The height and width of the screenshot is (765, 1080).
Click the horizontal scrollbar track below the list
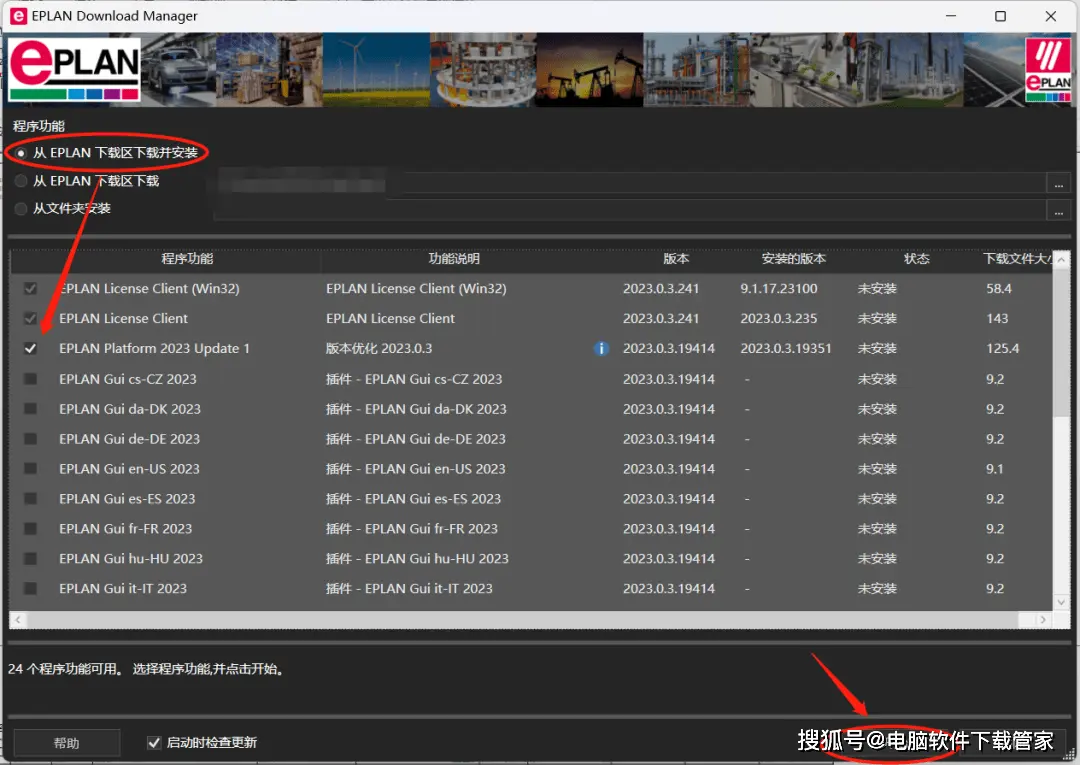point(522,620)
